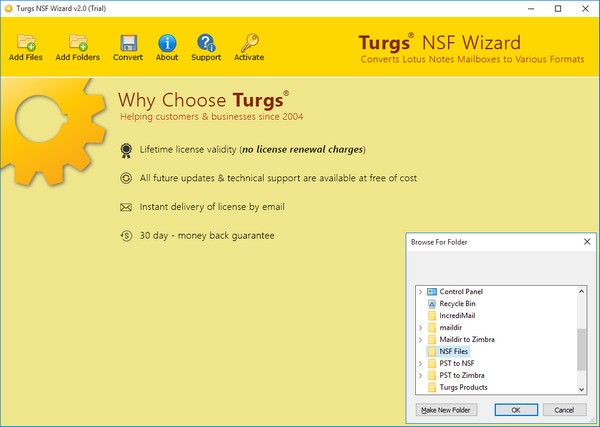
Task: Select the PST to NSF folder
Action: pyautogui.click(x=457, y=363)
